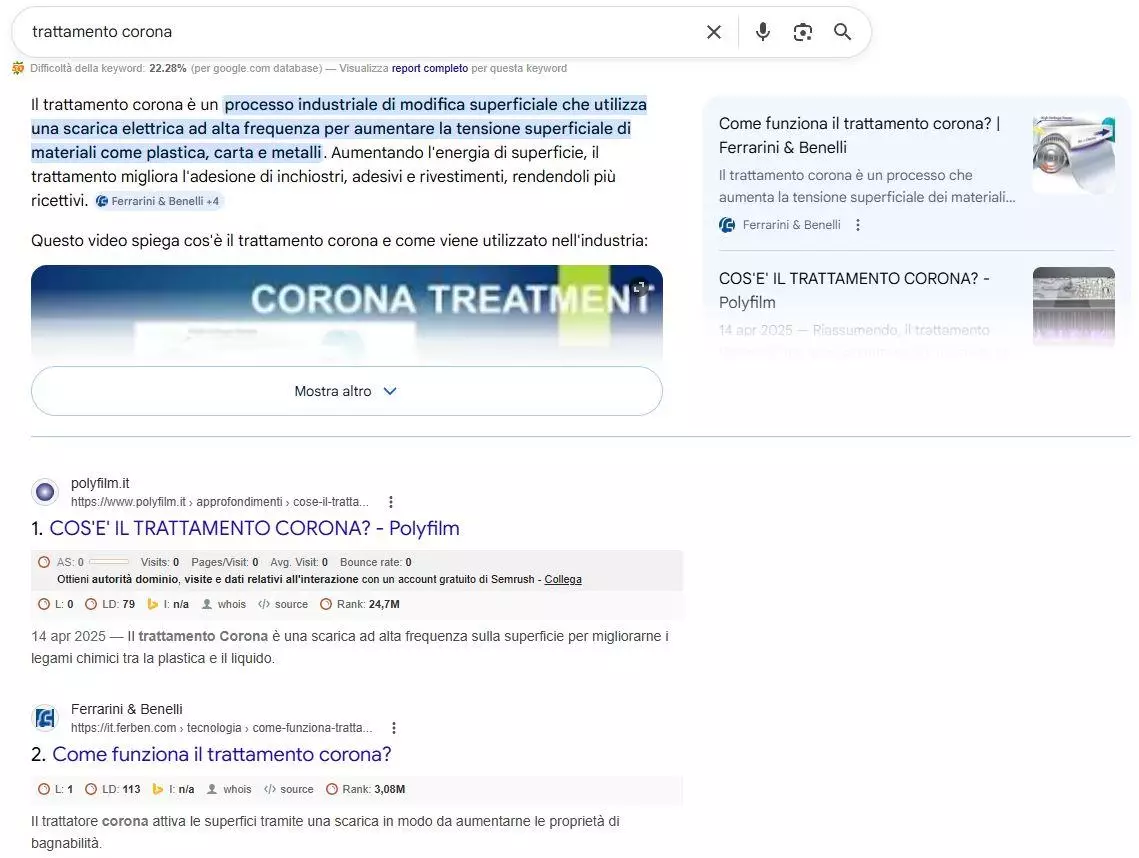1139x858 pixels.
Task: Start voice search with the microphone icon
Action: [763, 32]
